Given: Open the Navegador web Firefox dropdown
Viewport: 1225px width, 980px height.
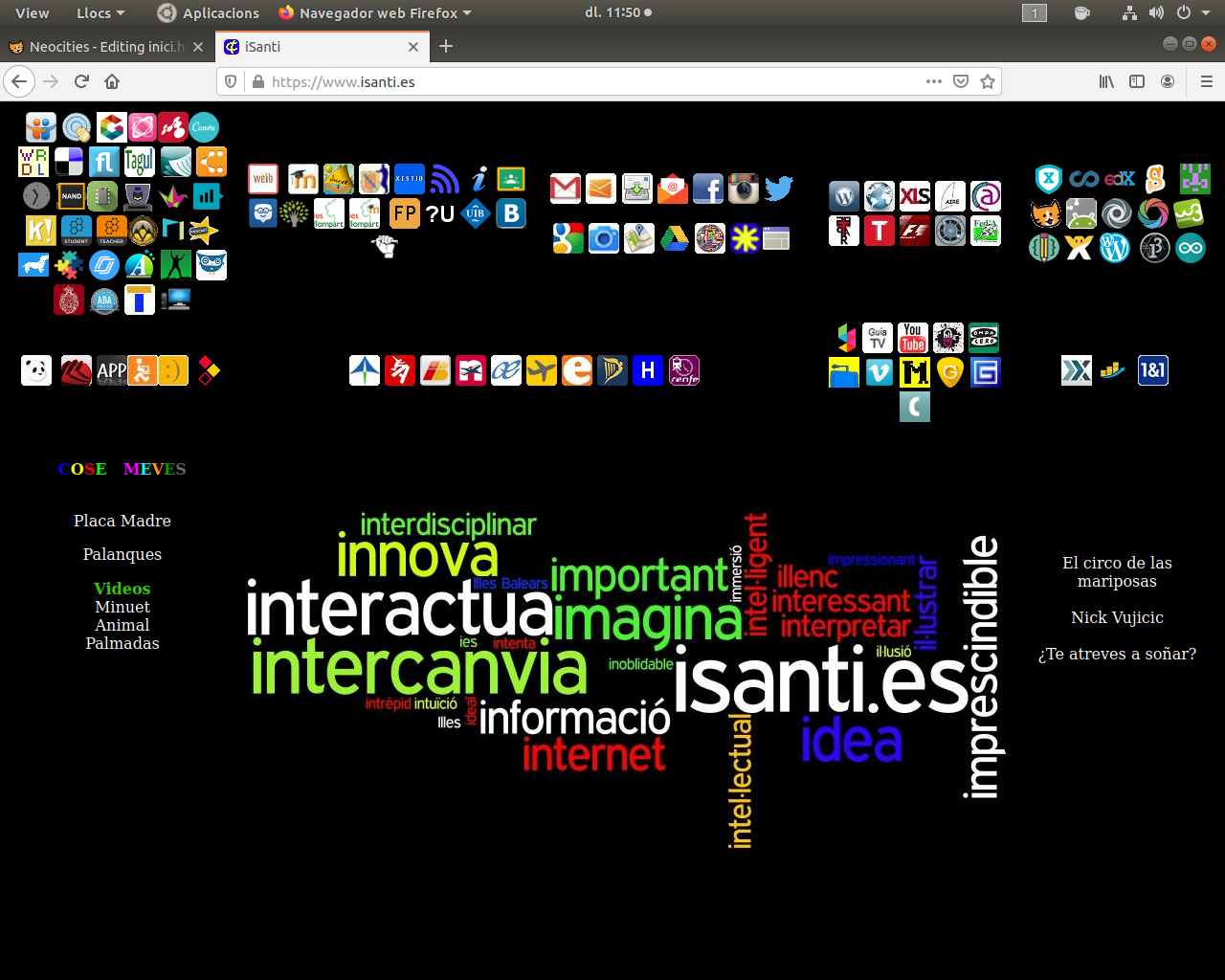Looking at the screenshot, I should (x=375, y=13).
